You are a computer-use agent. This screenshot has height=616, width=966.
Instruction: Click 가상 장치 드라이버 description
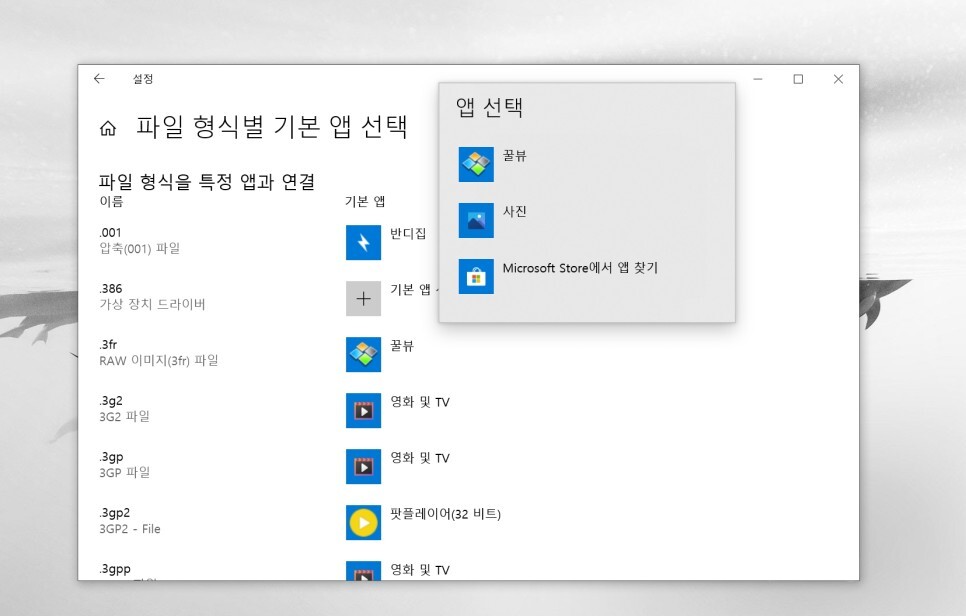tap(152, 304)
